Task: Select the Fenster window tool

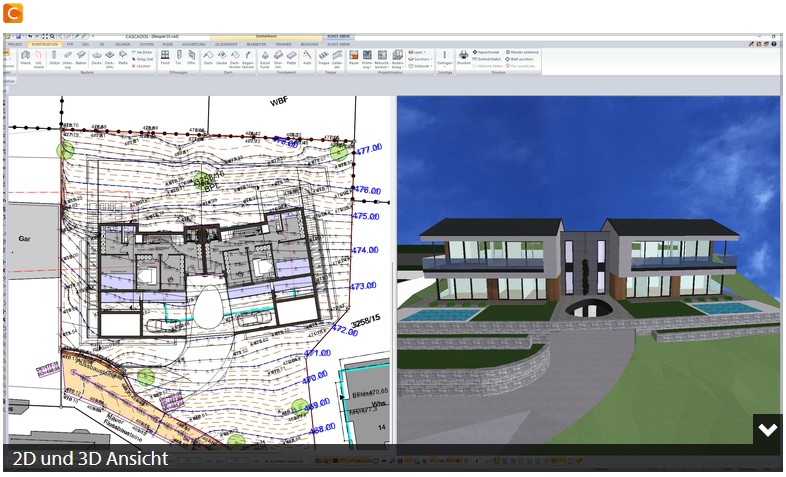Action: [x=165, y=58]
